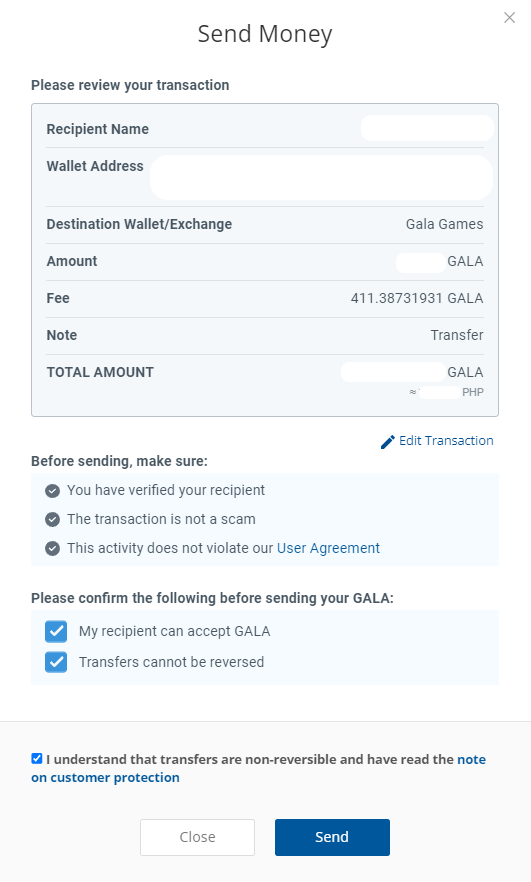Uncheck 'My recipient can accept GALA'
This screenshot has width=531, height=882.
coord(56,631)
